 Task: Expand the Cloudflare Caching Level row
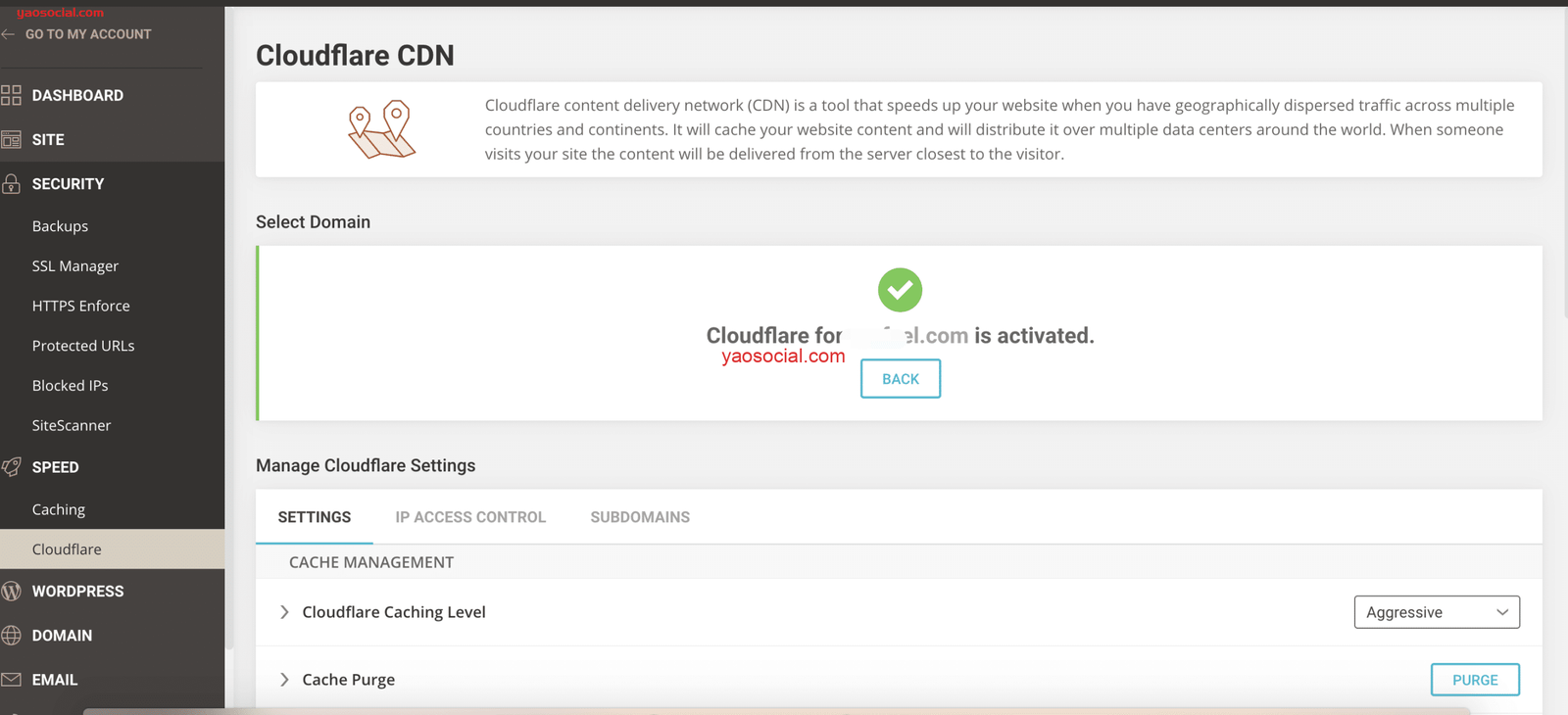tap(284, 612)
